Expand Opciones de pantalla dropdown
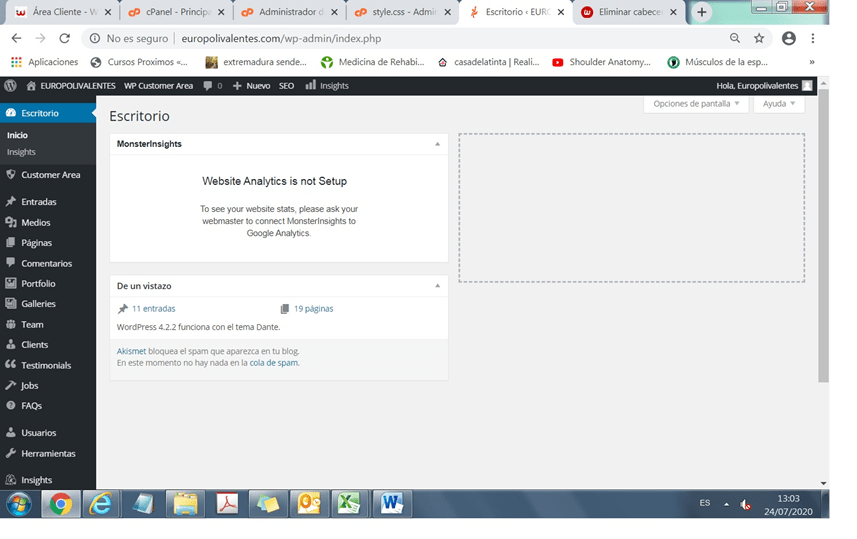 point(696,104)
